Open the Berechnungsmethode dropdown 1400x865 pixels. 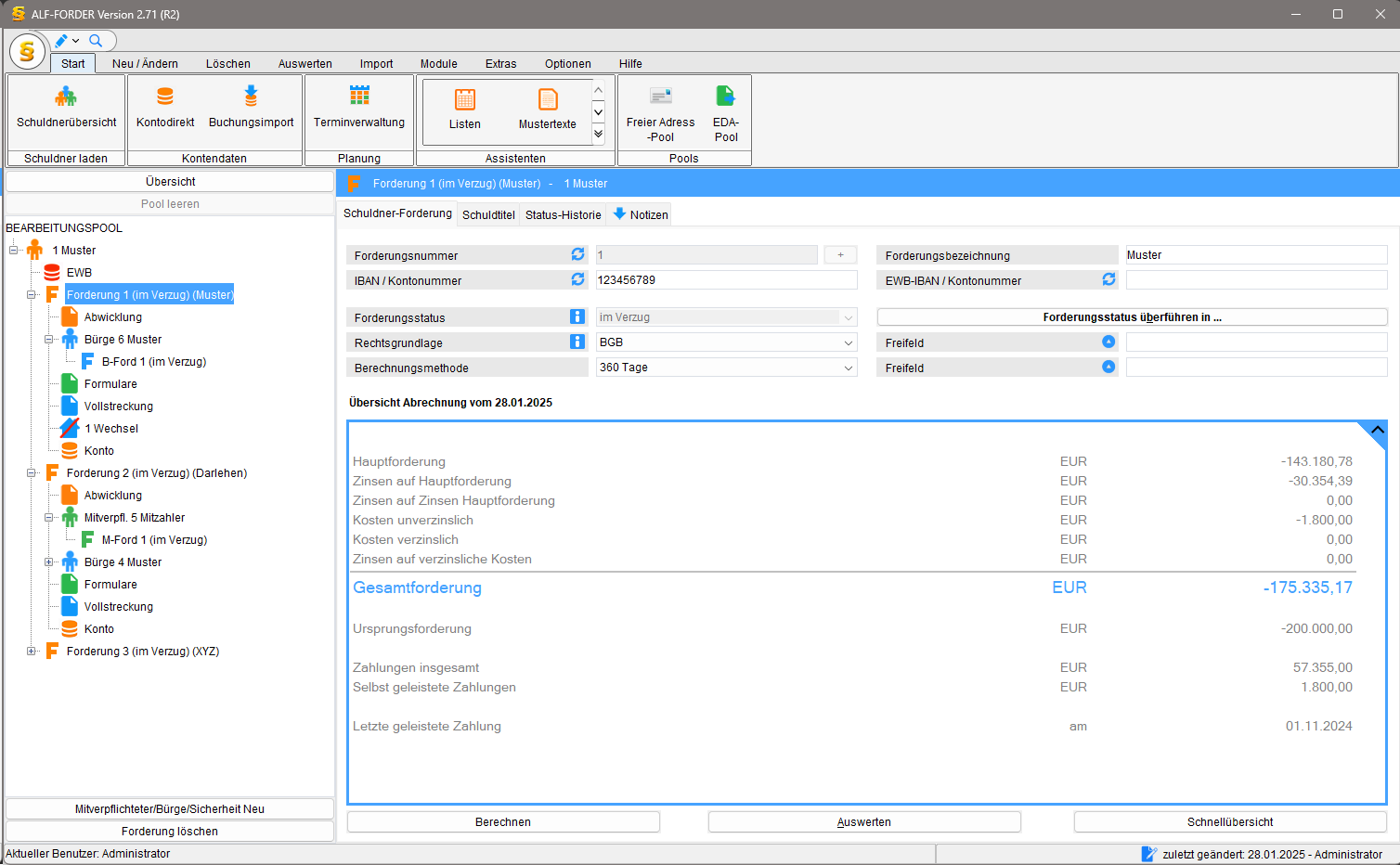point(847,367)
